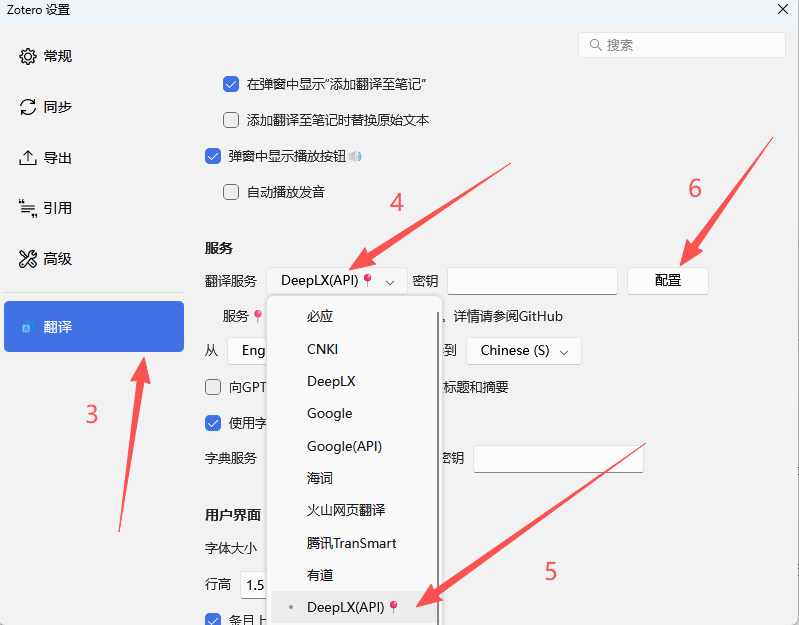Choose DeepLX(API) at the list bottom
This screenshot has width=799, height=625.
coord(354,607)
